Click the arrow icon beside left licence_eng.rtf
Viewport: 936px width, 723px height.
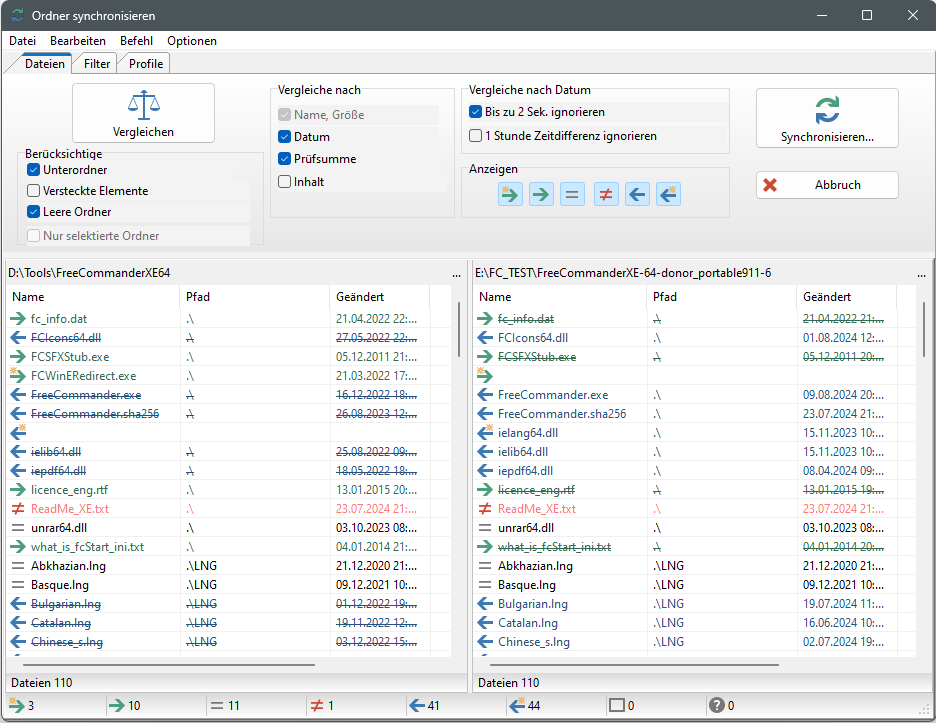[x=18, y=490]
